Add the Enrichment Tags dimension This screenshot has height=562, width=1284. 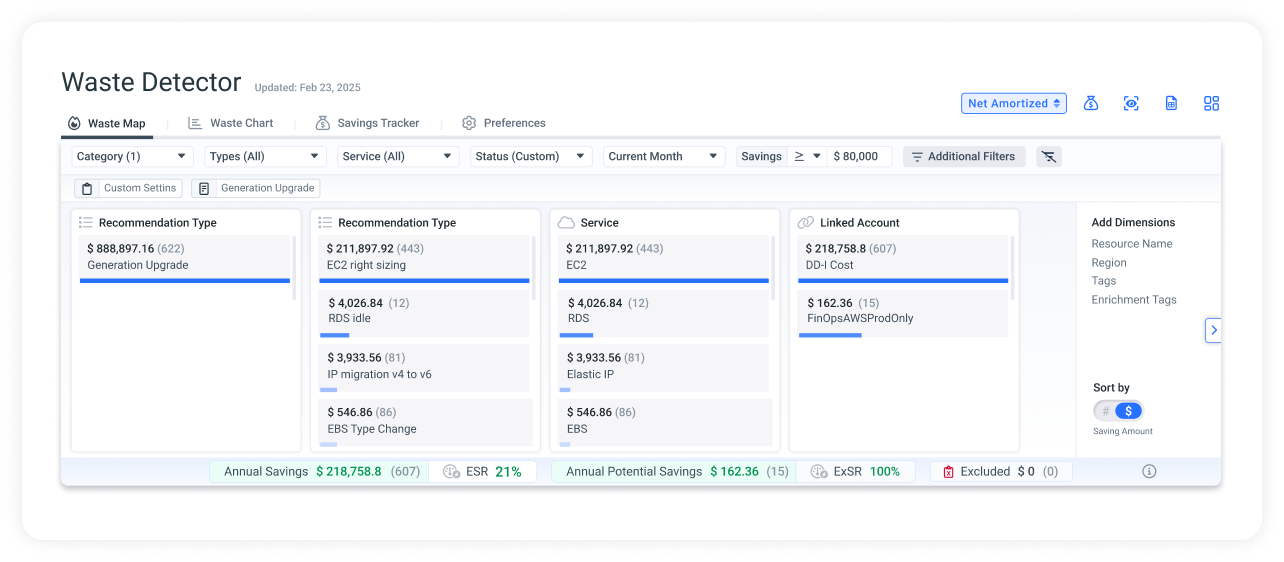tap(1134, 300)
